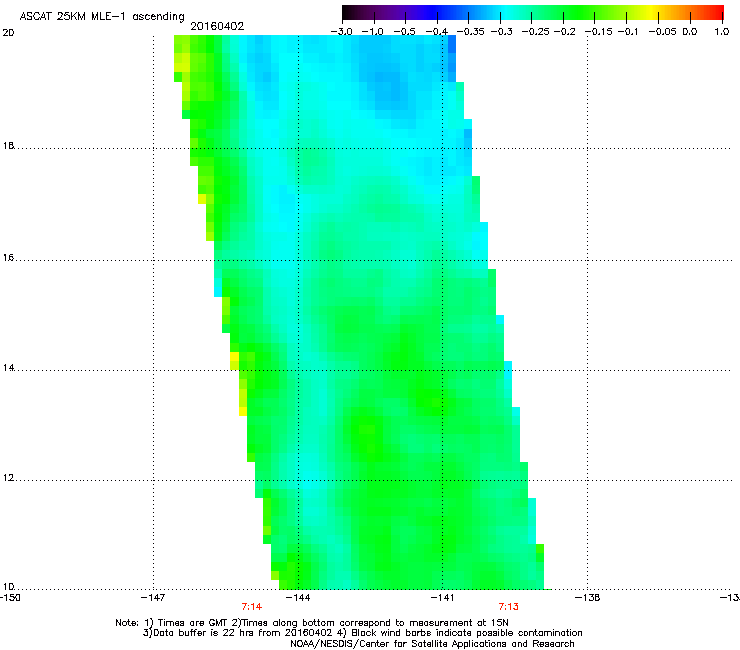Click latitude axis label 10
The height and width of the screenshot is (650, 740).
pyautogui.click(x=8, y=587)
